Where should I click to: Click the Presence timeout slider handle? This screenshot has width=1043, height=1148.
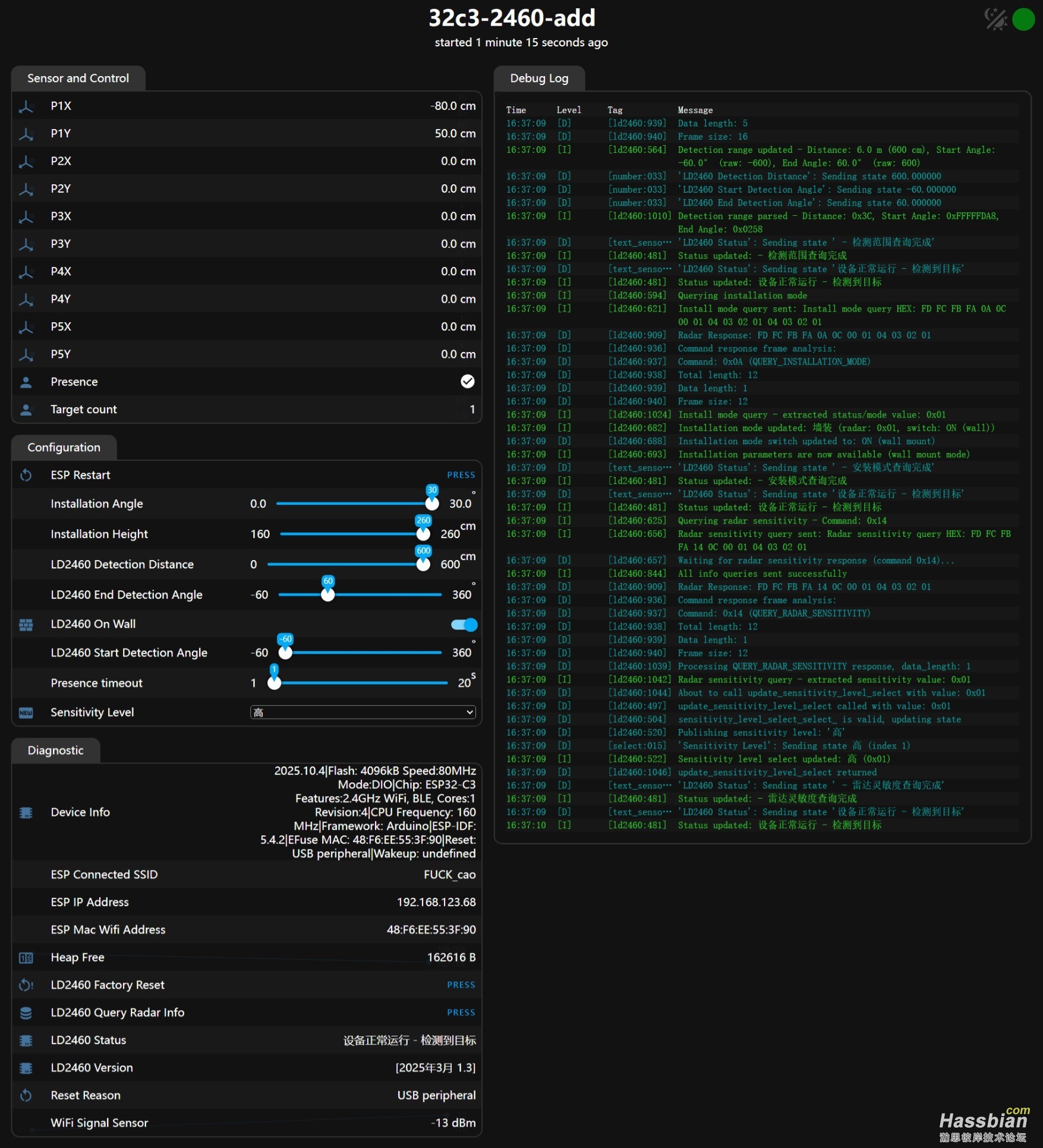click(x=274, y=683)
